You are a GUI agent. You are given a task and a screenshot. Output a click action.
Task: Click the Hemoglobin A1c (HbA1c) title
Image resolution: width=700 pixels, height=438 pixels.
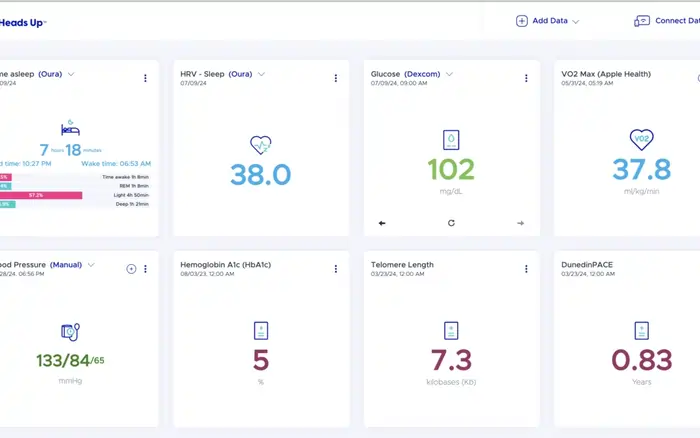click(225, 265)
